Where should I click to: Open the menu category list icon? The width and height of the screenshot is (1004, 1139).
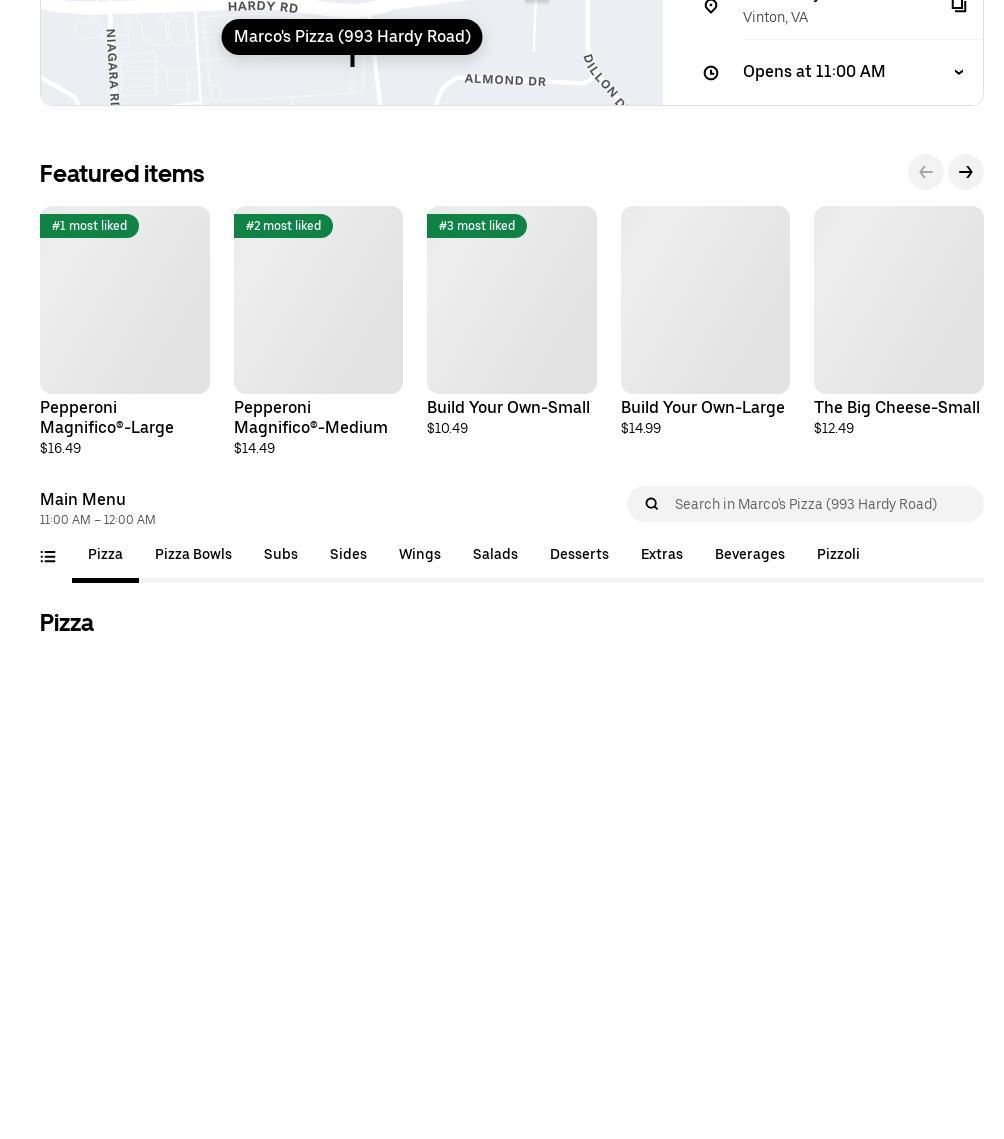point(48,556)
